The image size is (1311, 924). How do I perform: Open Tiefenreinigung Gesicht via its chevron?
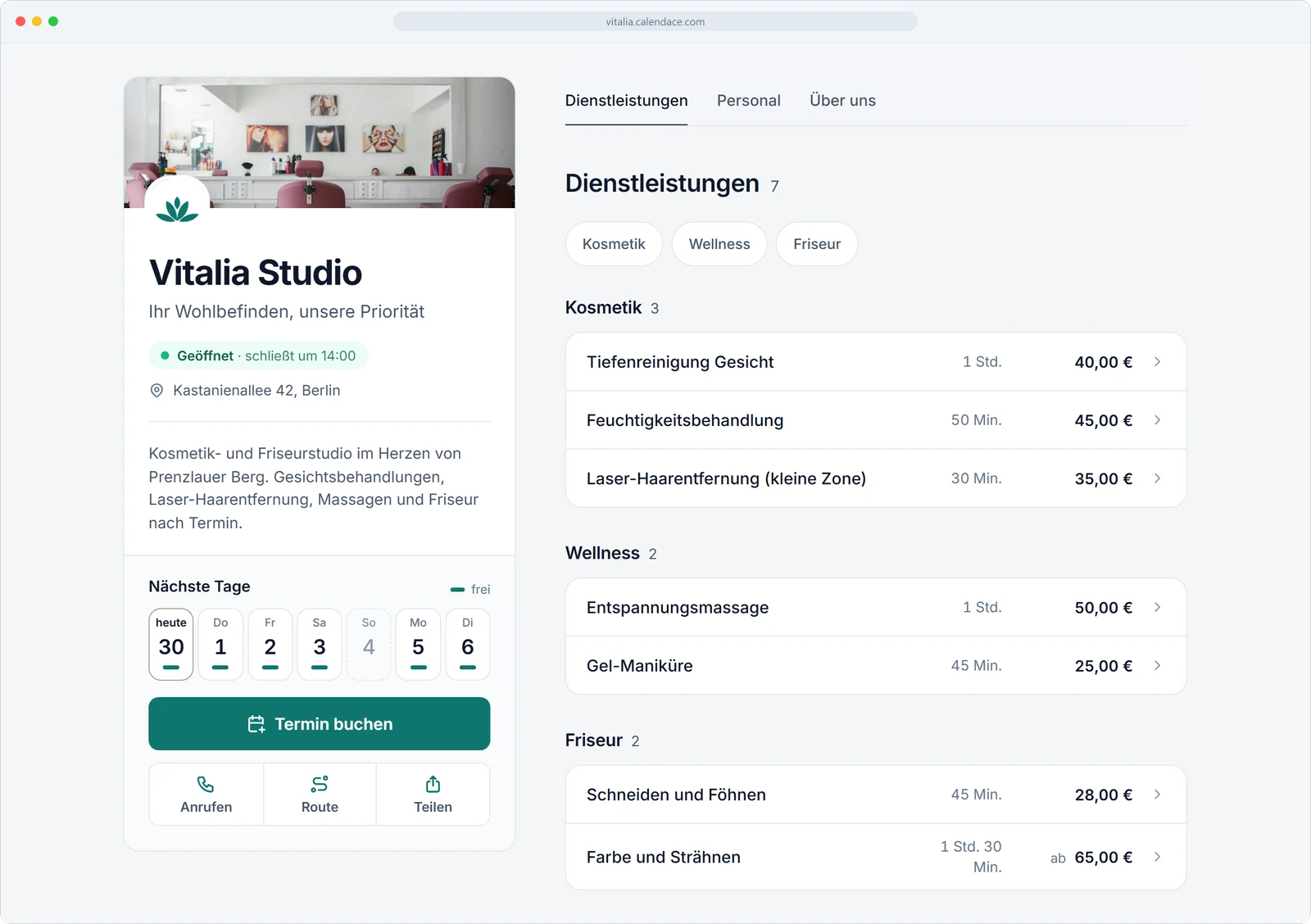(1157, 362)
